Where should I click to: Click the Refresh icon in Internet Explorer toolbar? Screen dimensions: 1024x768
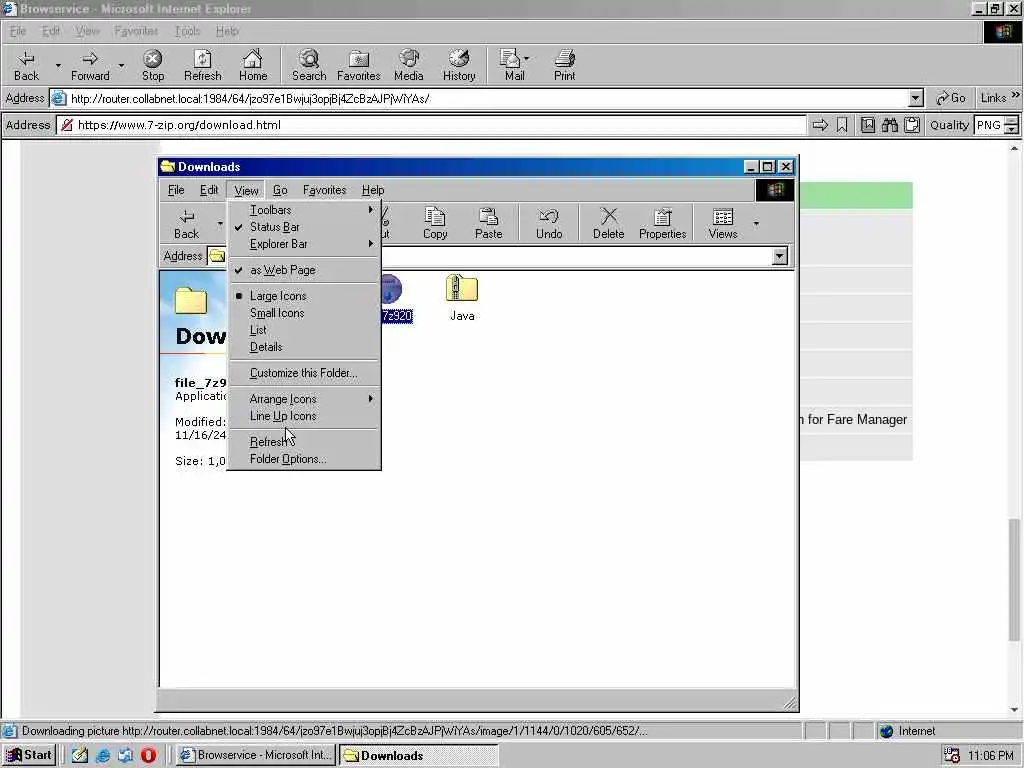coord(202,65)
